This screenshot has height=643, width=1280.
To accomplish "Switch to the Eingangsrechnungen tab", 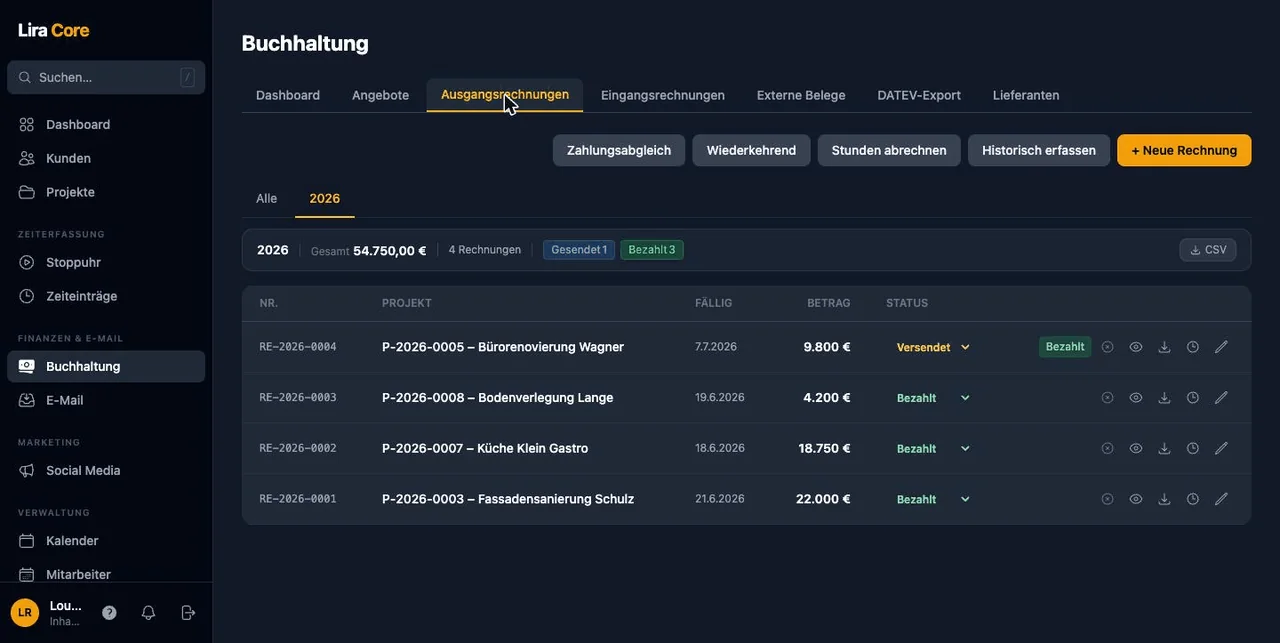I will tap(663, 95).
